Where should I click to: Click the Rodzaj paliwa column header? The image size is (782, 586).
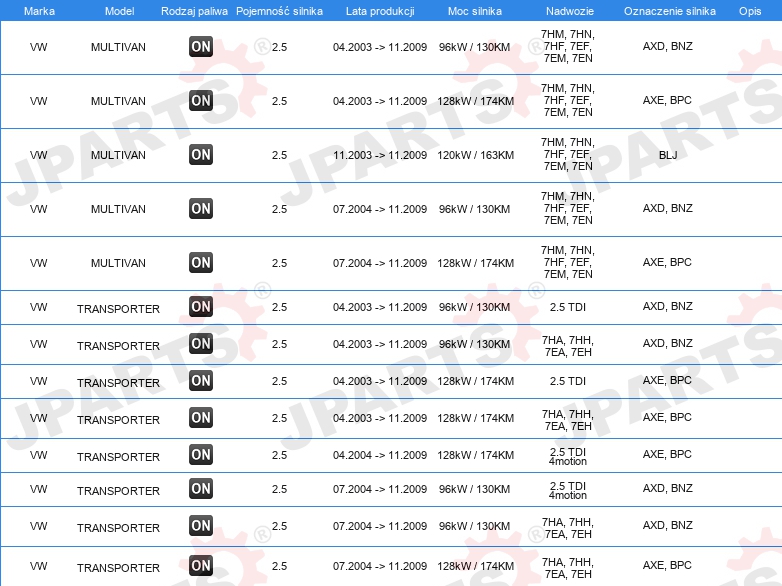tap(194, 11)
